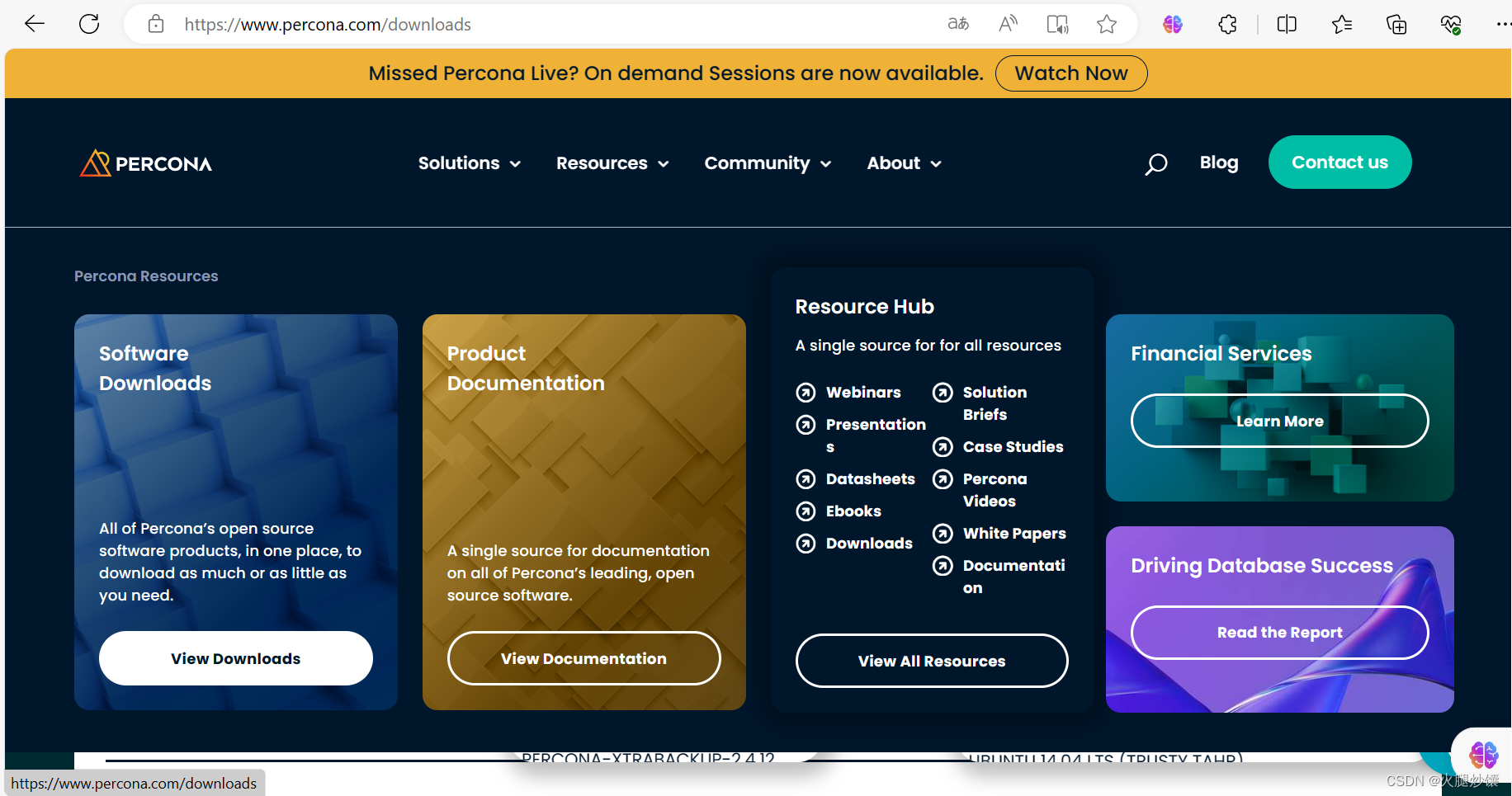Open Ebooks resource link
Screen dimensions: 1512x796
click(x=853, y=511)
